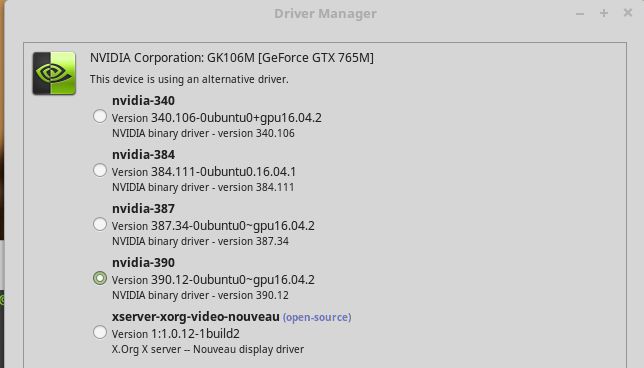Select the nvidia-390 driver radio button
Image resolution: width=644 pixels, height=368 pixels.
(x=100, y=278)
